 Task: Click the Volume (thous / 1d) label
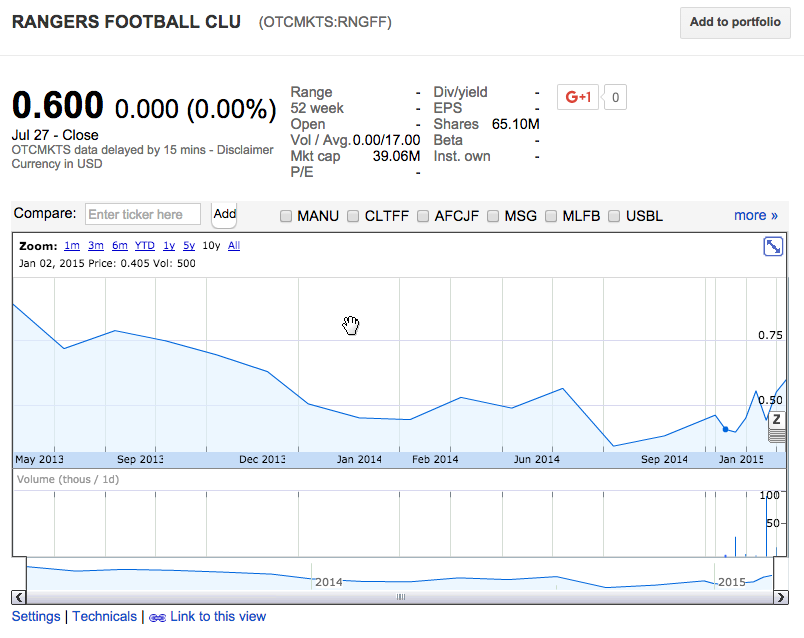68,480
